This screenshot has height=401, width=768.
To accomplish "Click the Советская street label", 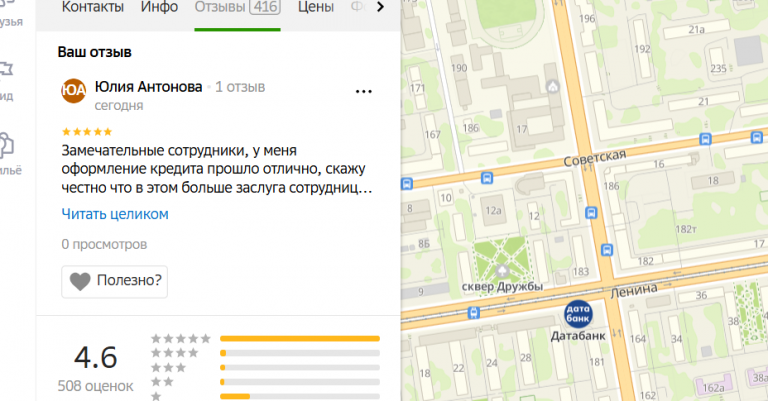I will click(595, 158).
